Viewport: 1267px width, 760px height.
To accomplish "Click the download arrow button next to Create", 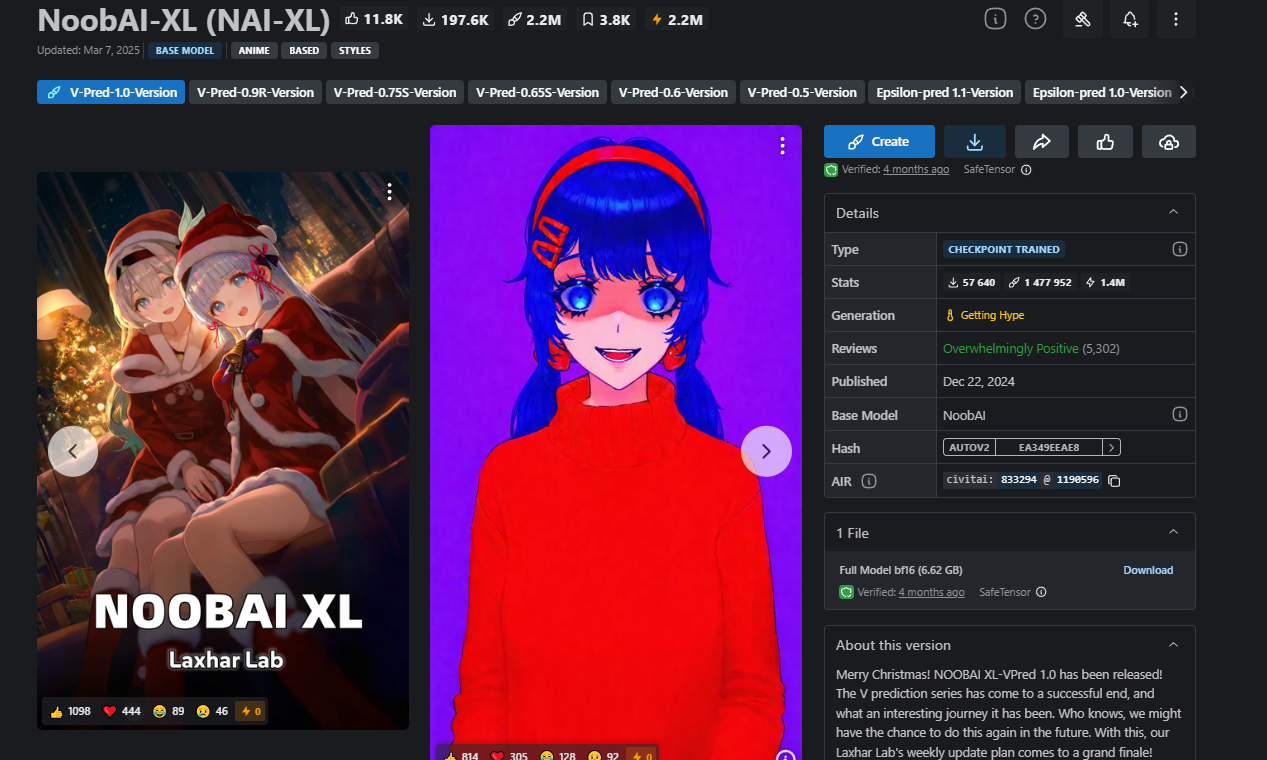I will coord(975,141).
